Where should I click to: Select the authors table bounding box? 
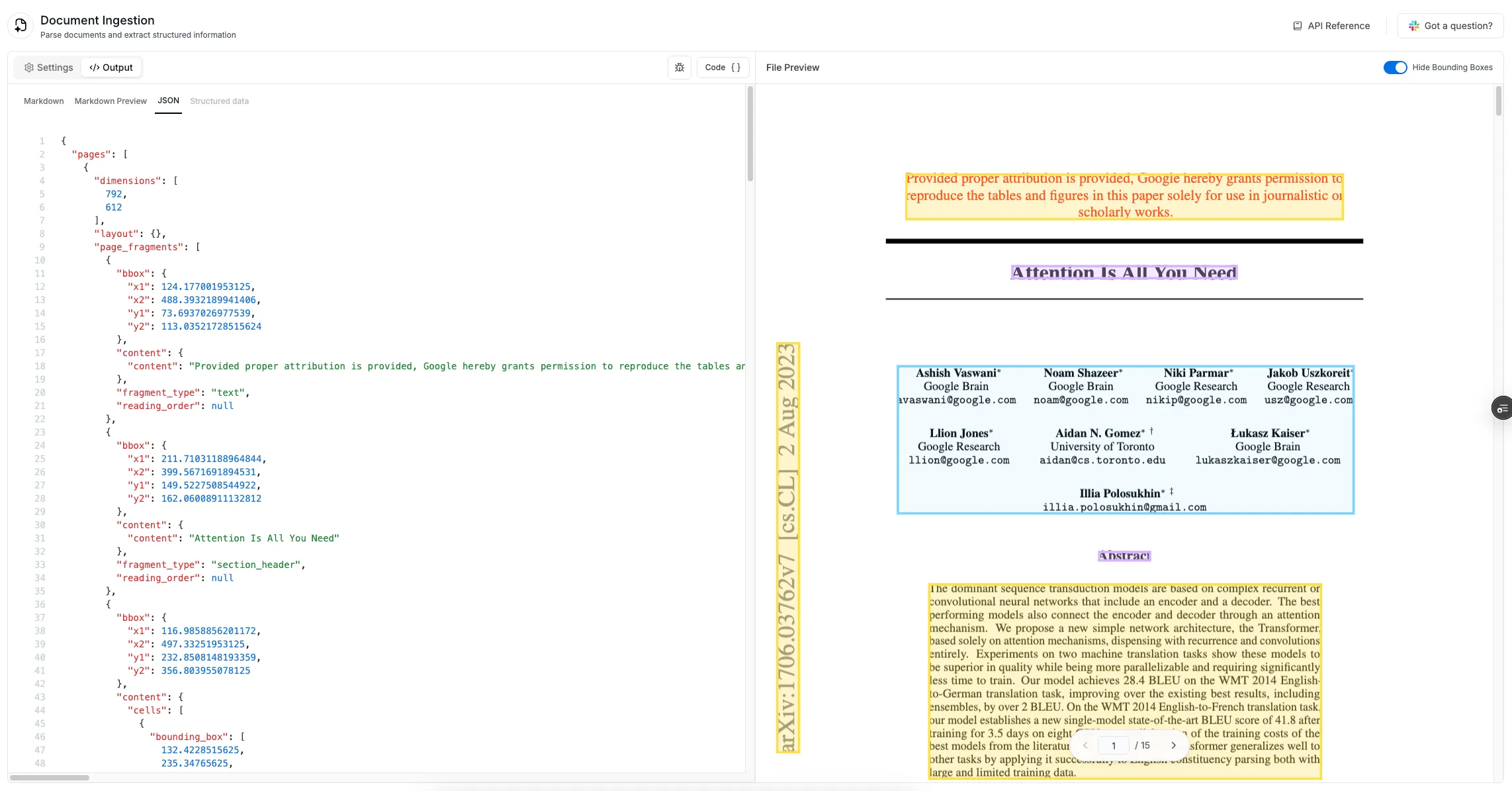point(1126,440)
